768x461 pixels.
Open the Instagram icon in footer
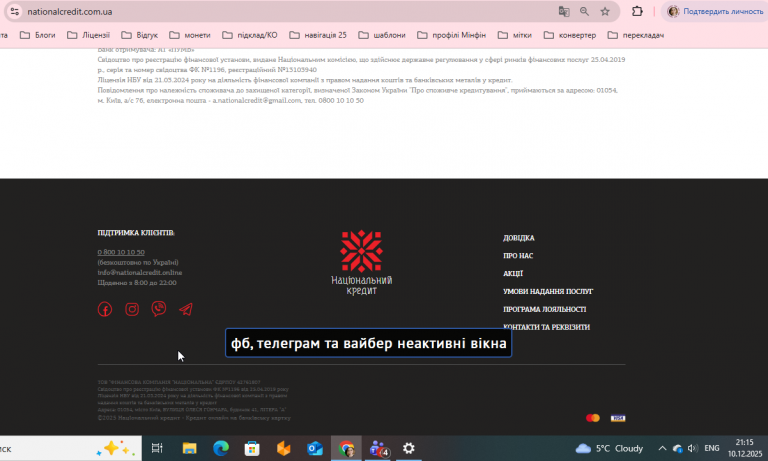[132, 309]
